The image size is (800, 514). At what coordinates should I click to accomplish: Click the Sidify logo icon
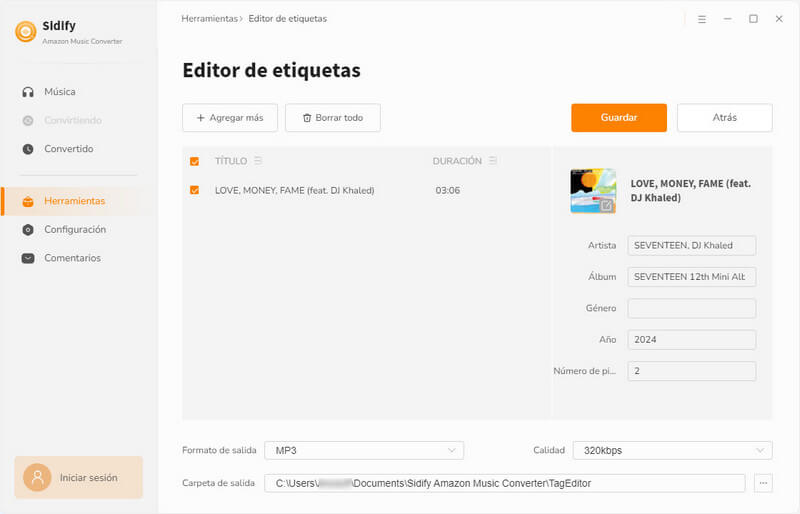coord(26,32)
